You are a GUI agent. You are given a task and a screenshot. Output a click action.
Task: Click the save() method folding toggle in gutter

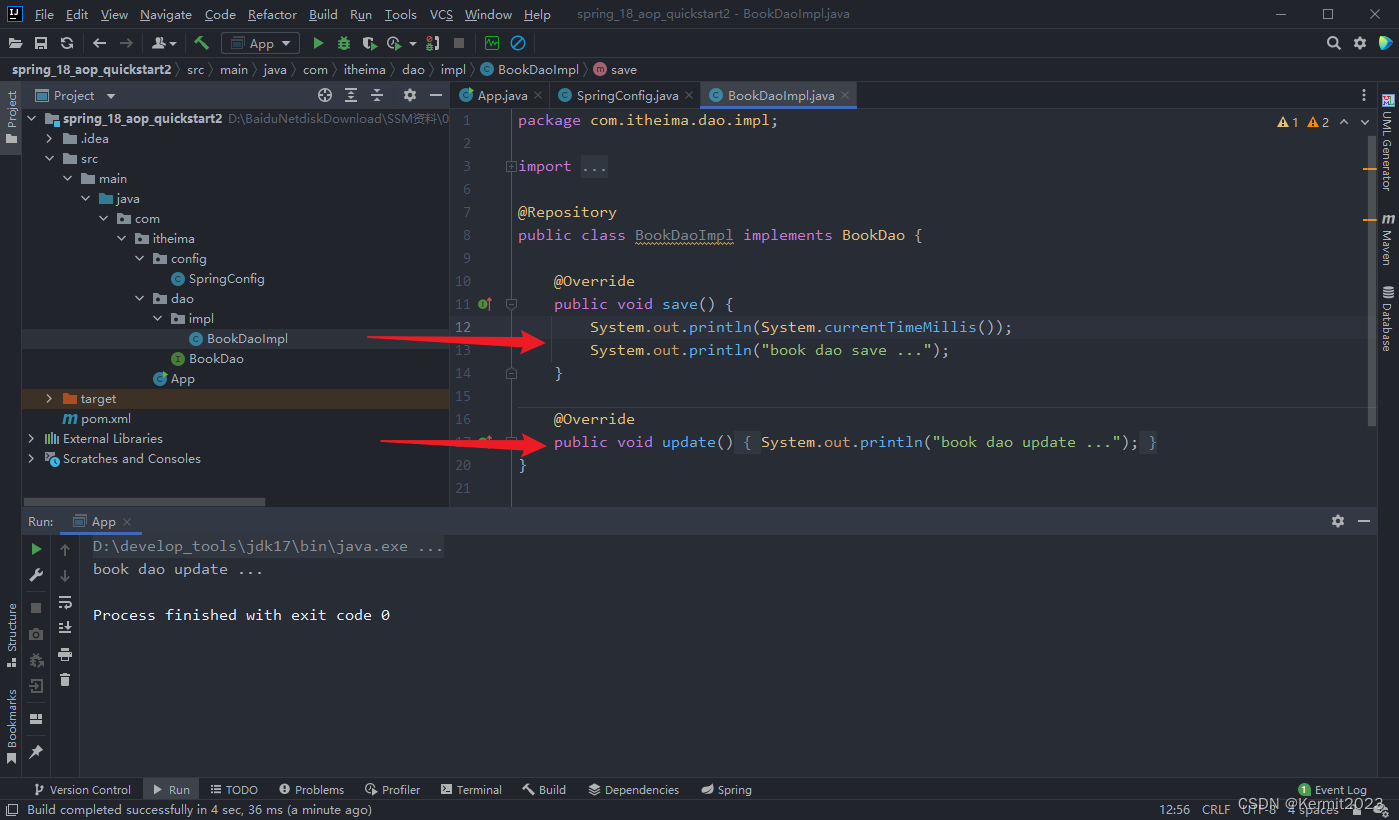tap(511, 304)
